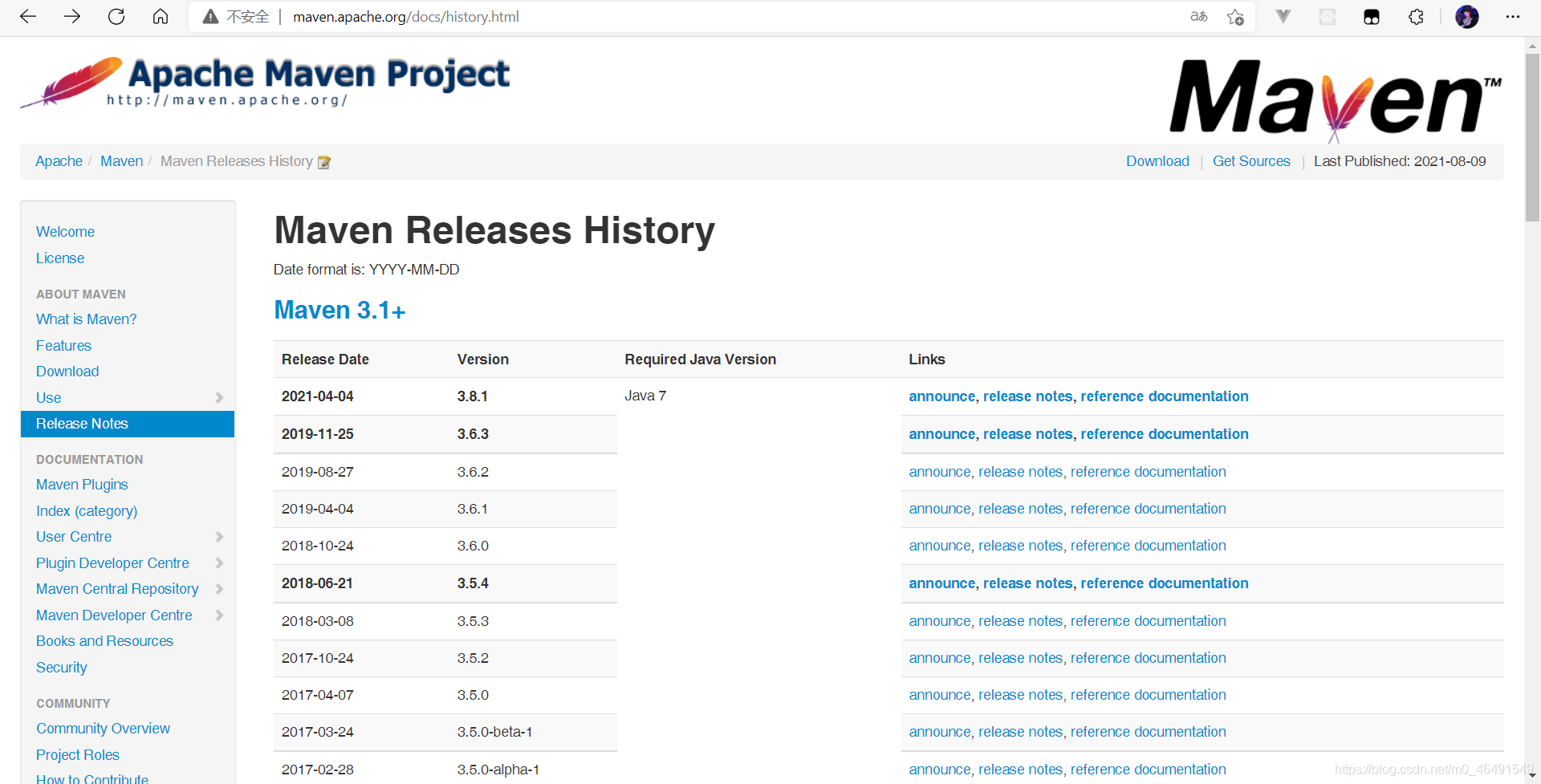Open Index (category) in the sidebar
Image resolution: width=1541 pixels, height=784 pixels.
pyautogui.click(x=87, y=511)
